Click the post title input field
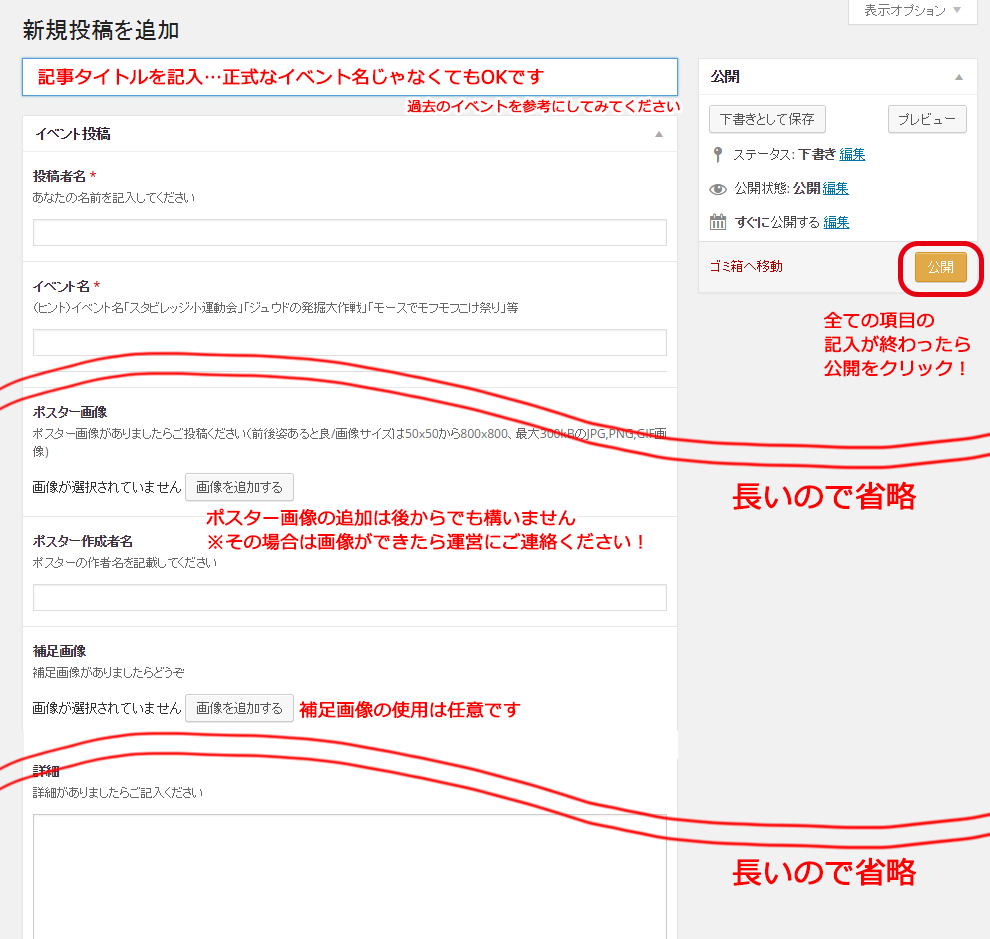 coord(350,77)
